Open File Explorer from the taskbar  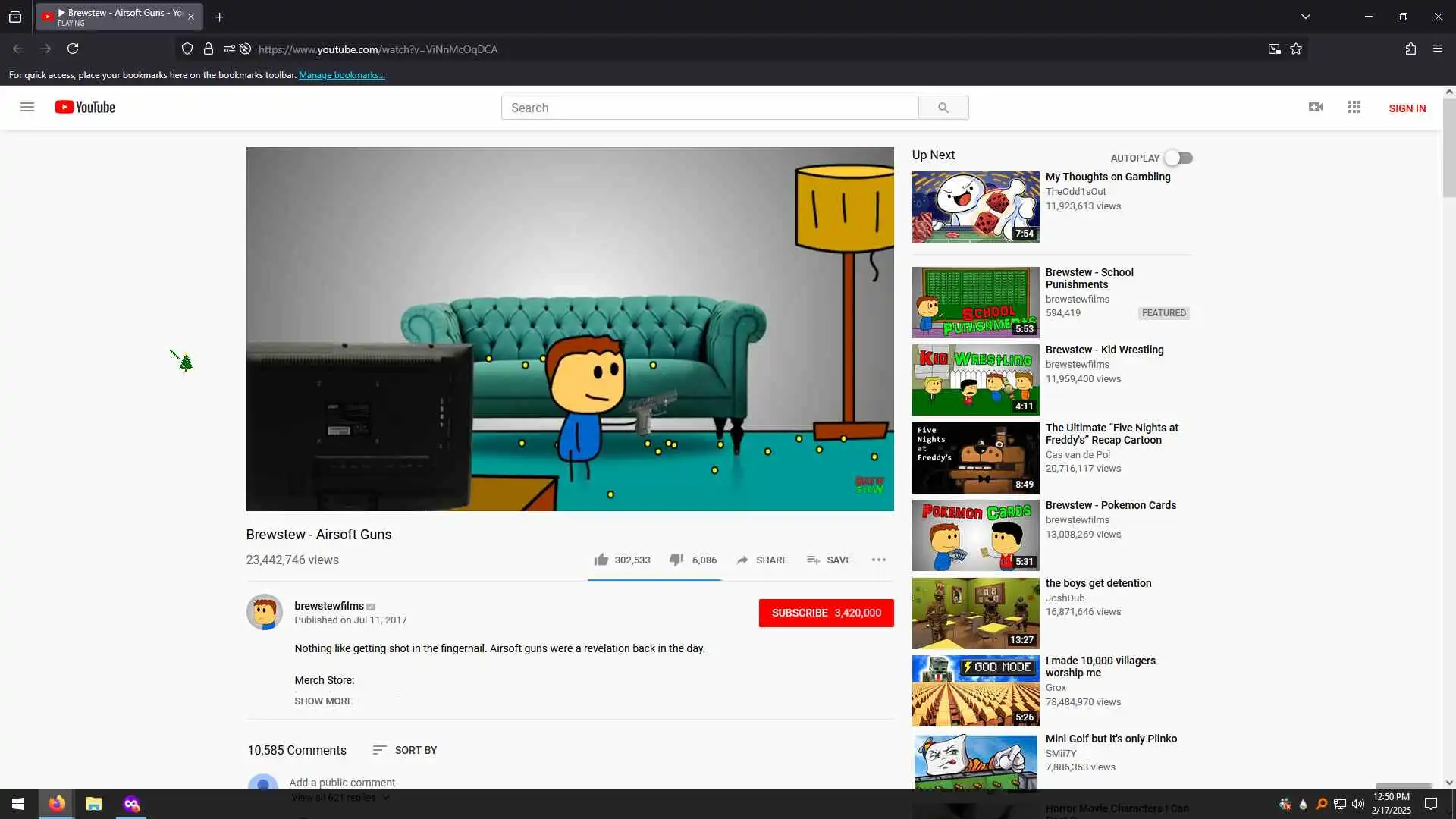point(93,804)
